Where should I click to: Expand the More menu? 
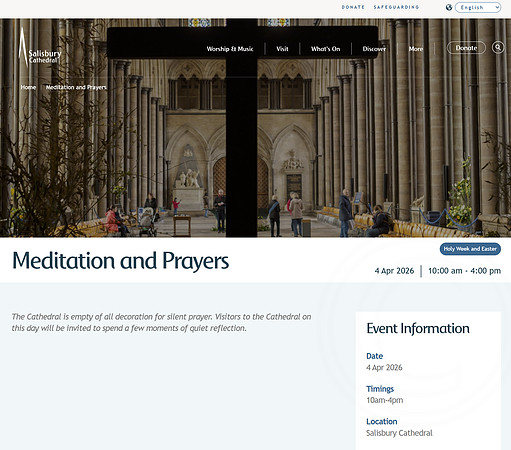coord(416,49)
